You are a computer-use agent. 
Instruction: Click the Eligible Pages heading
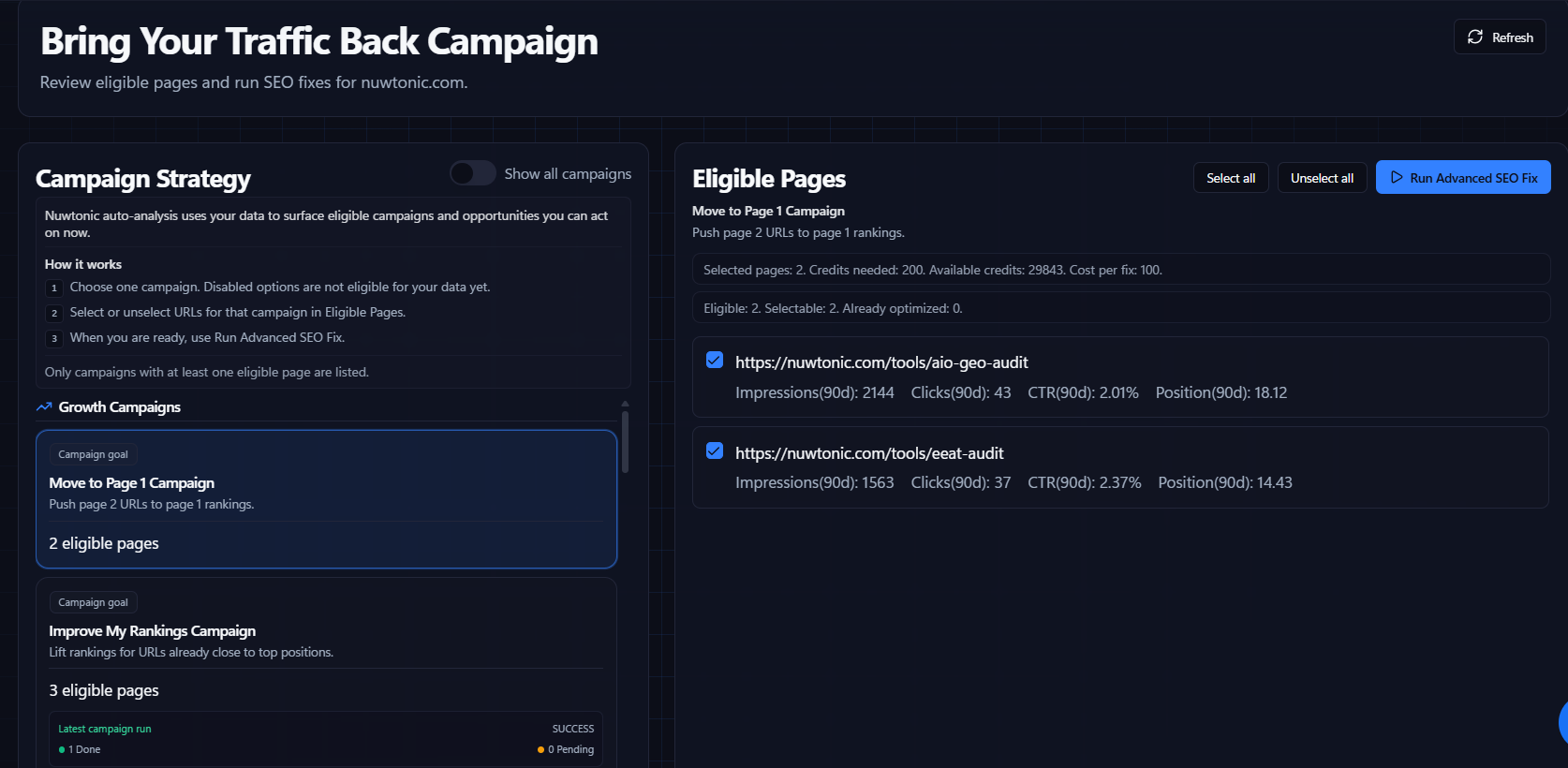pos(769,178)
